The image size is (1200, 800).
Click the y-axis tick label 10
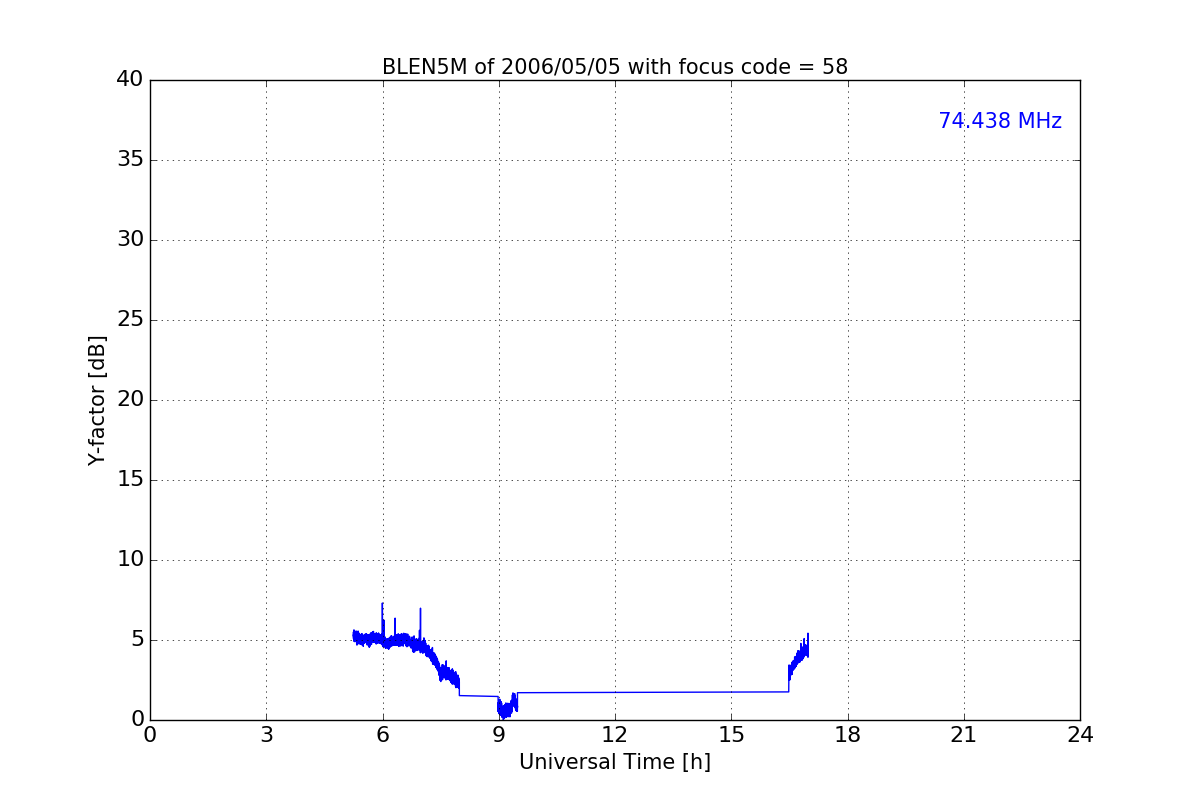pyautogui.click(x=130, y=560)
